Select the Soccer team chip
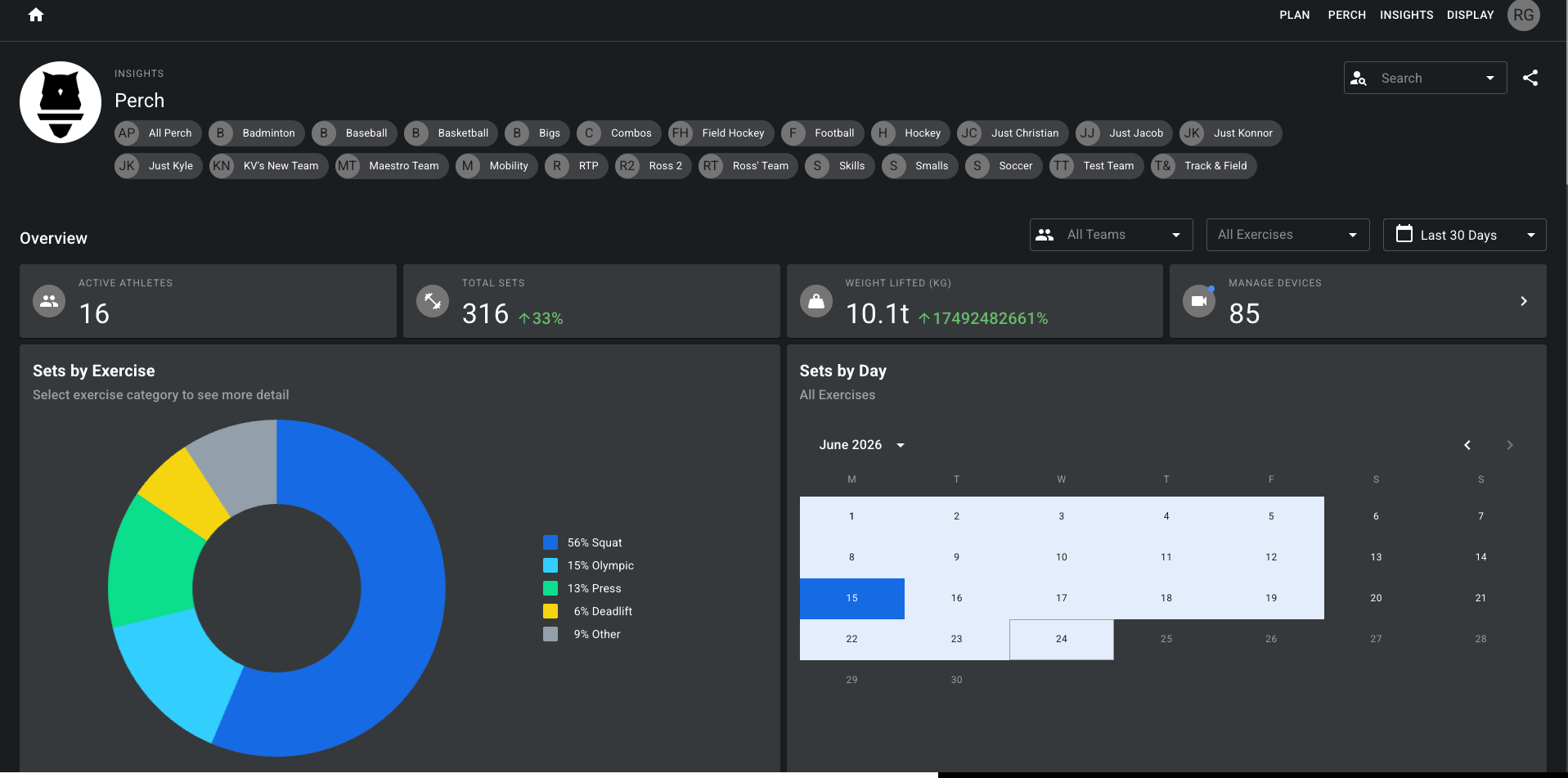Viewport: 1568px width, 778px height. click(1004, 166)
